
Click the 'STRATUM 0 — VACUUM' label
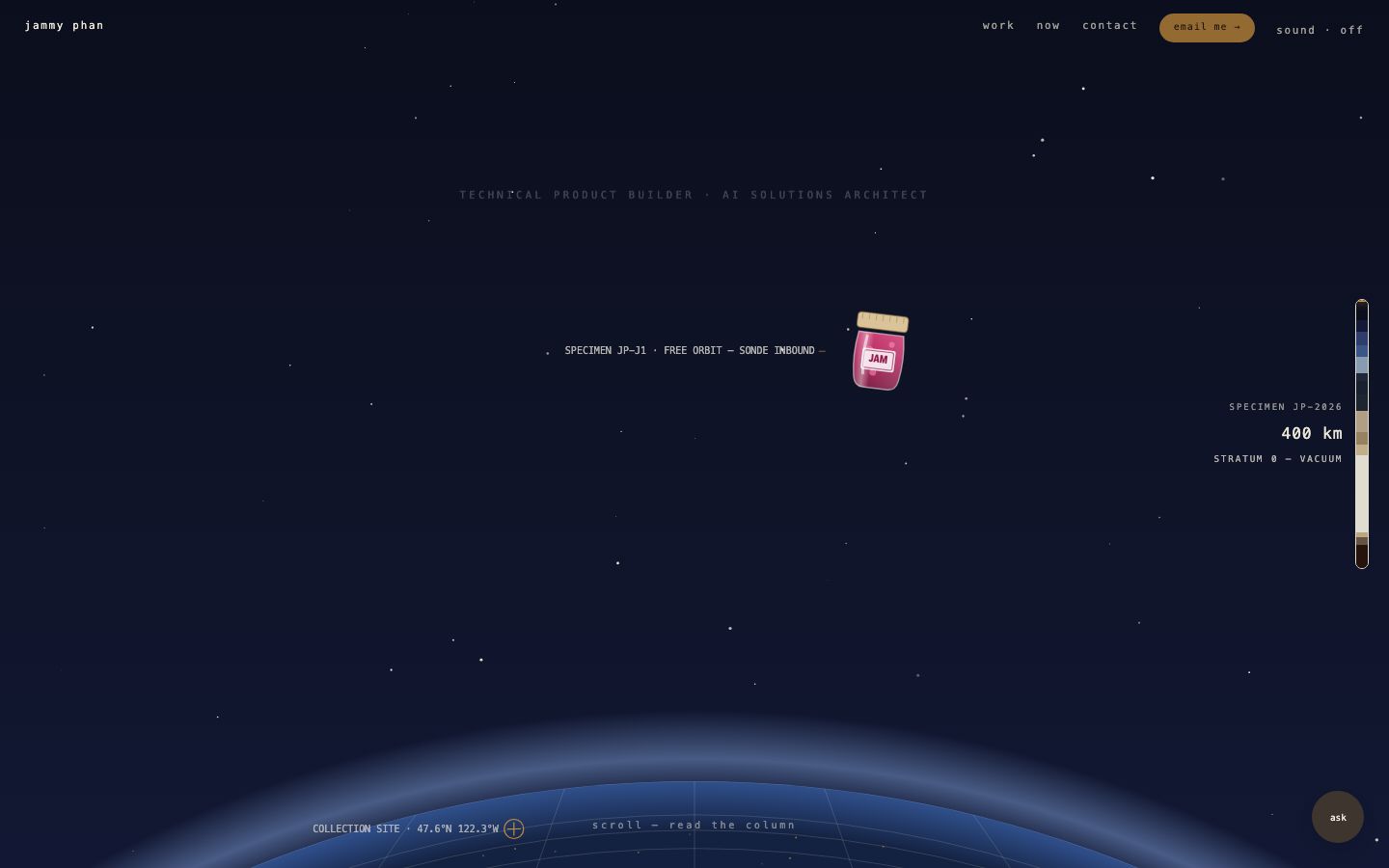[x=1278, y=459]
